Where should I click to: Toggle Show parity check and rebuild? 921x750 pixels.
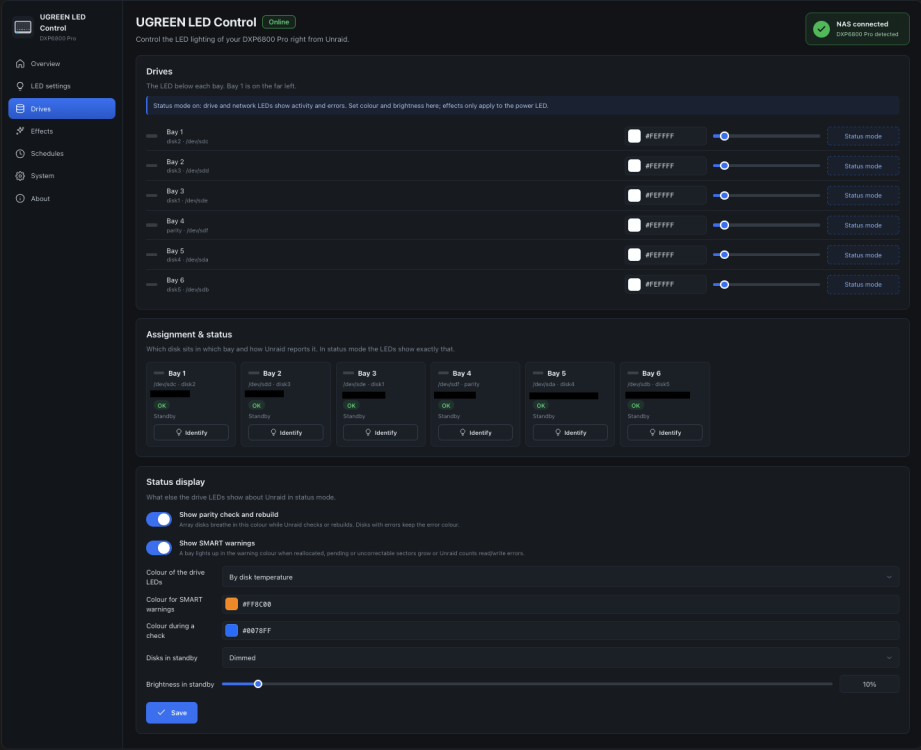pos(159,519)
